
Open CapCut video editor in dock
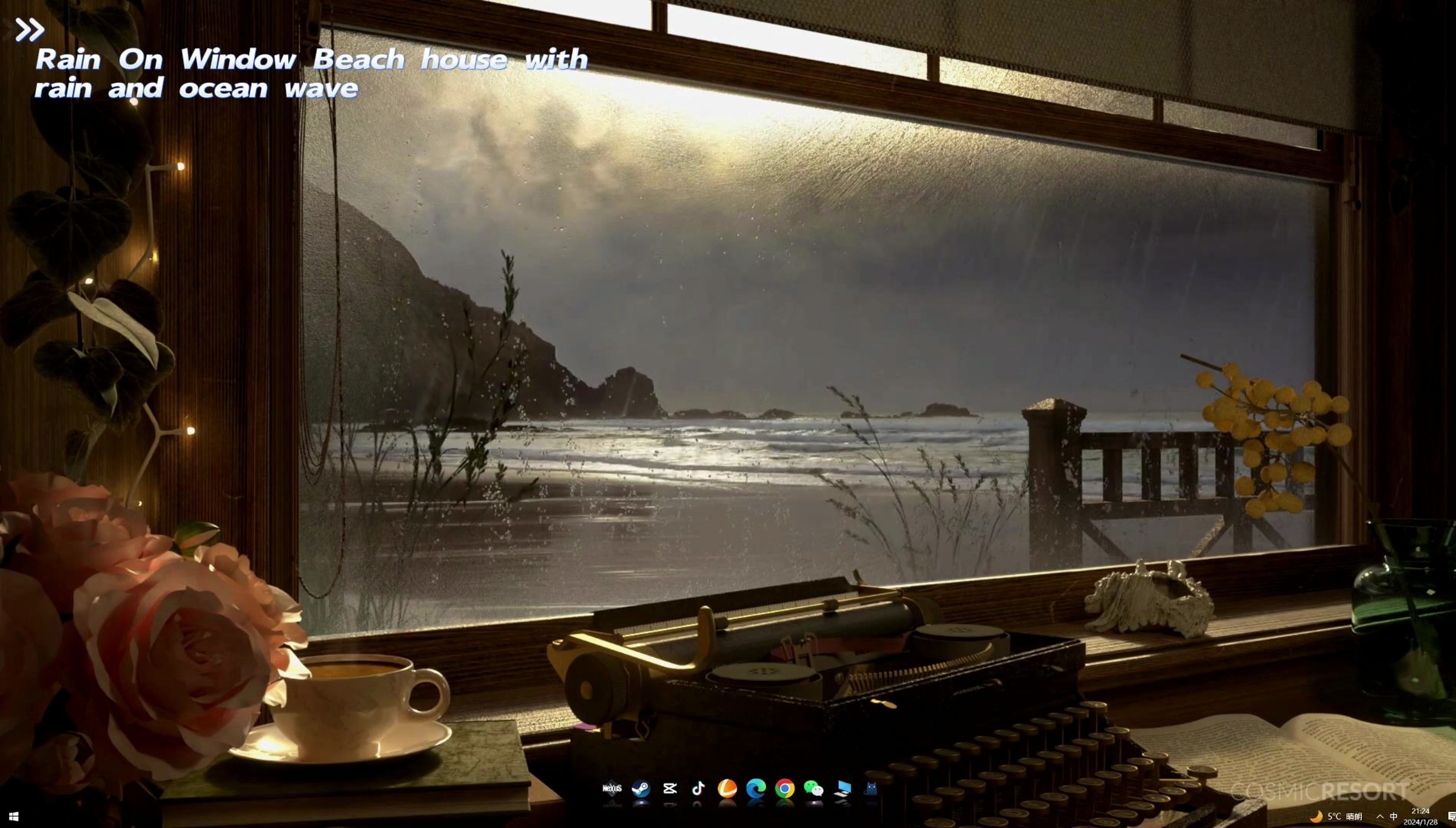click(670, 788)
